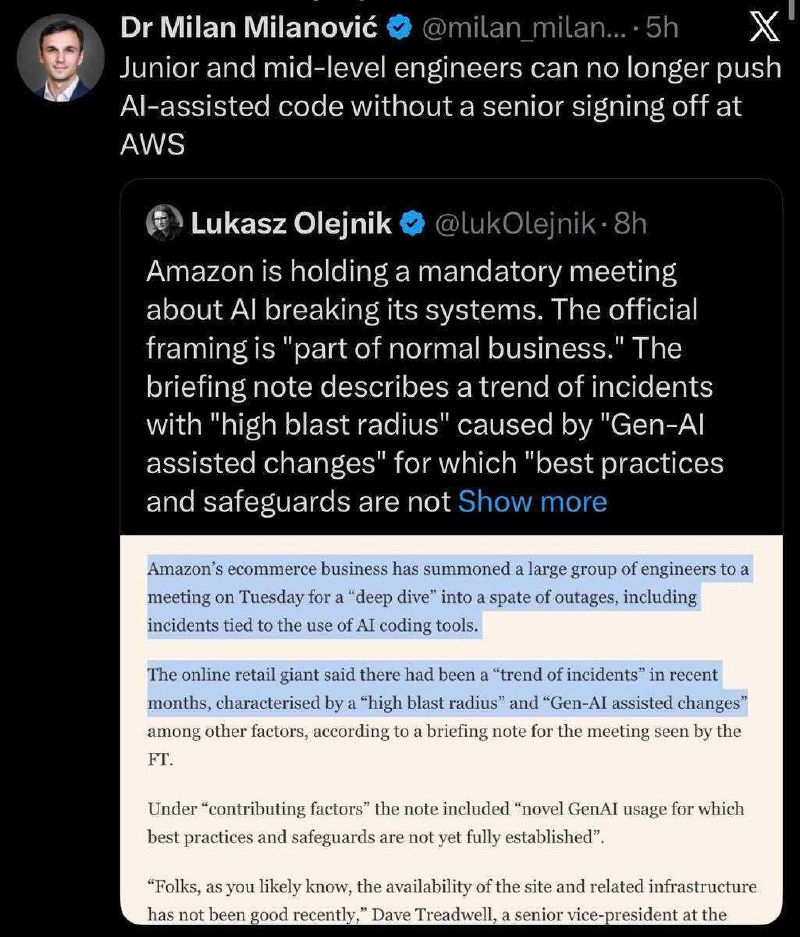This screenshot has height=937, width=800.
Task: Click the verified badge beside Milan Milanović
Action: coord(399,28)
